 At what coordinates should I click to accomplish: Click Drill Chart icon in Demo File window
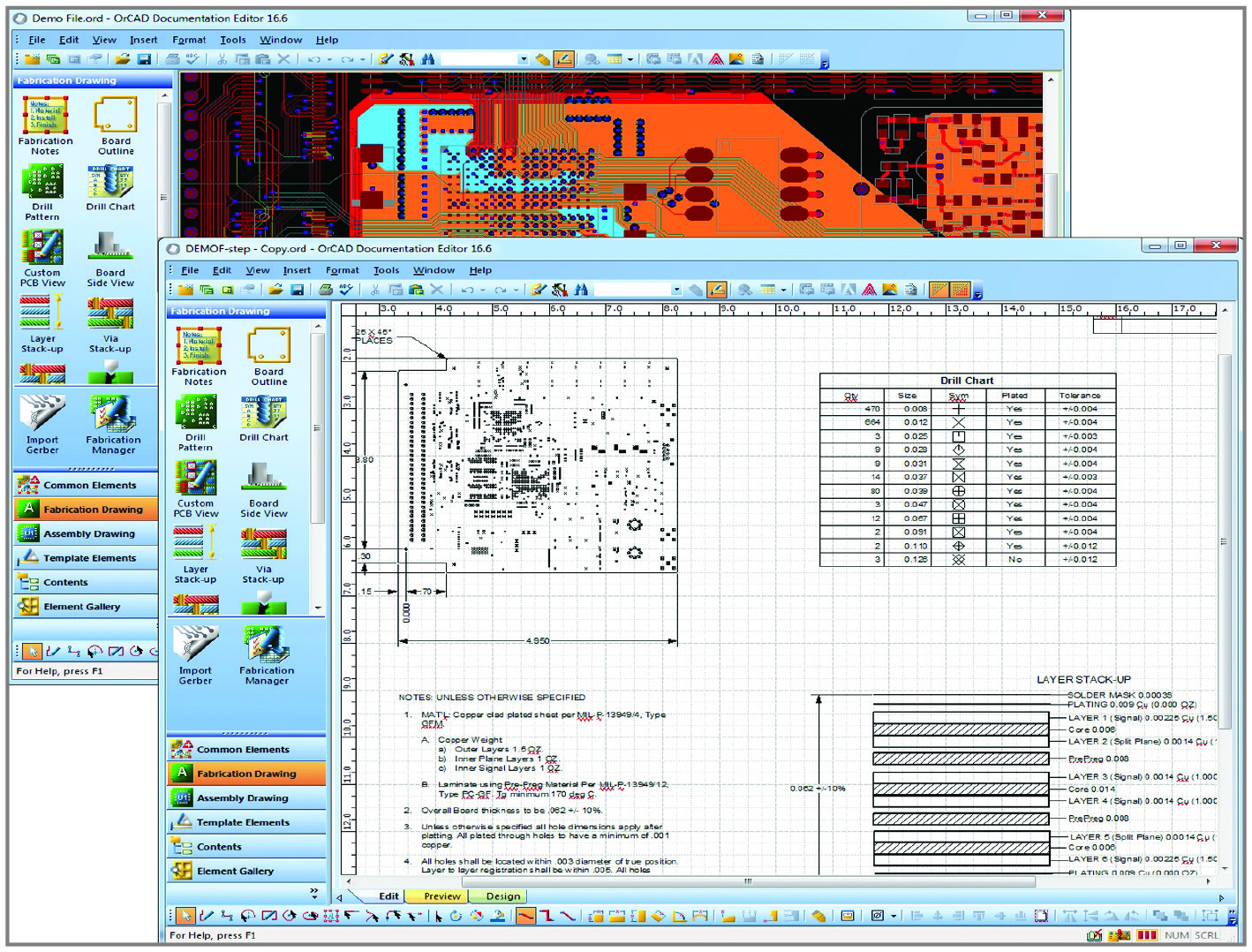(110, 181)
